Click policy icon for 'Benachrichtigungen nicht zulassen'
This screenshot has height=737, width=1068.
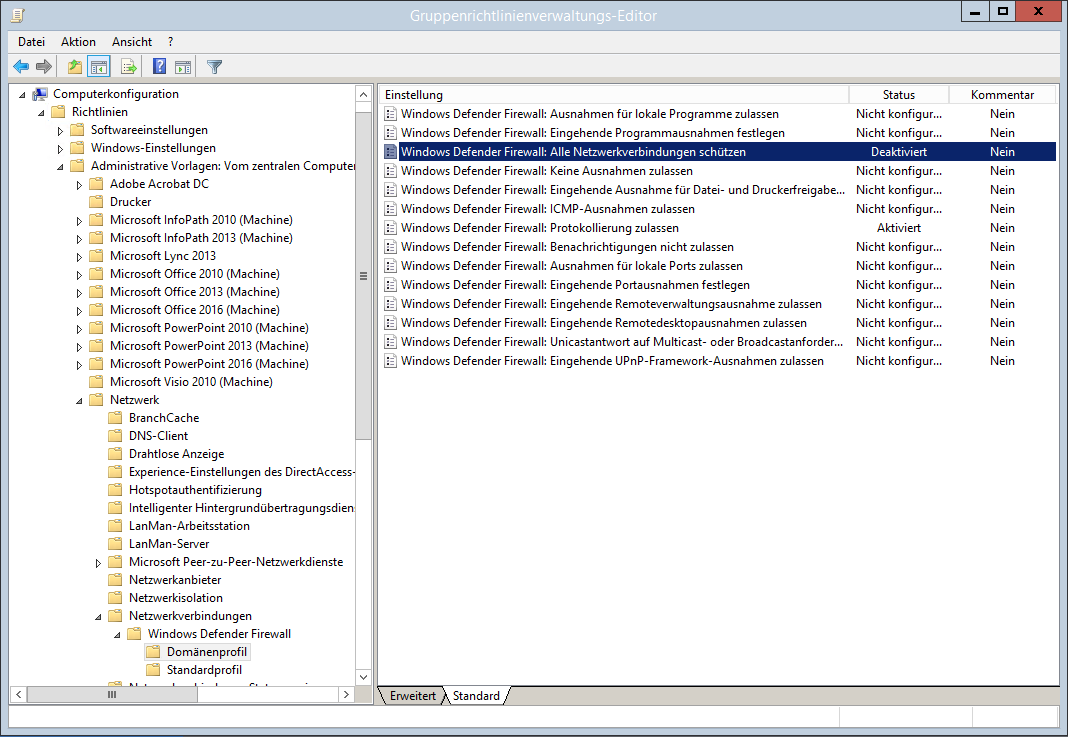coord(390,247)
